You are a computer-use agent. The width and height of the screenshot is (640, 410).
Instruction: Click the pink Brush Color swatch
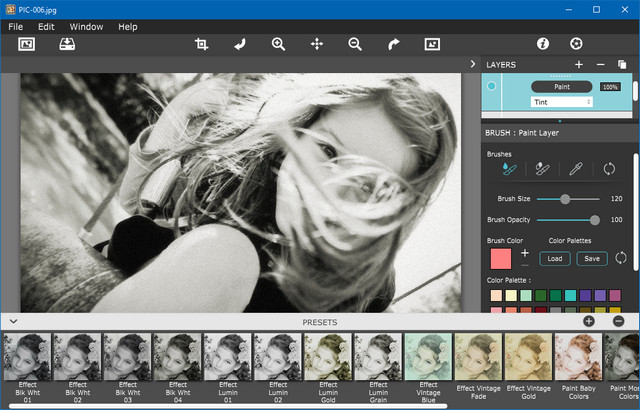500,258
